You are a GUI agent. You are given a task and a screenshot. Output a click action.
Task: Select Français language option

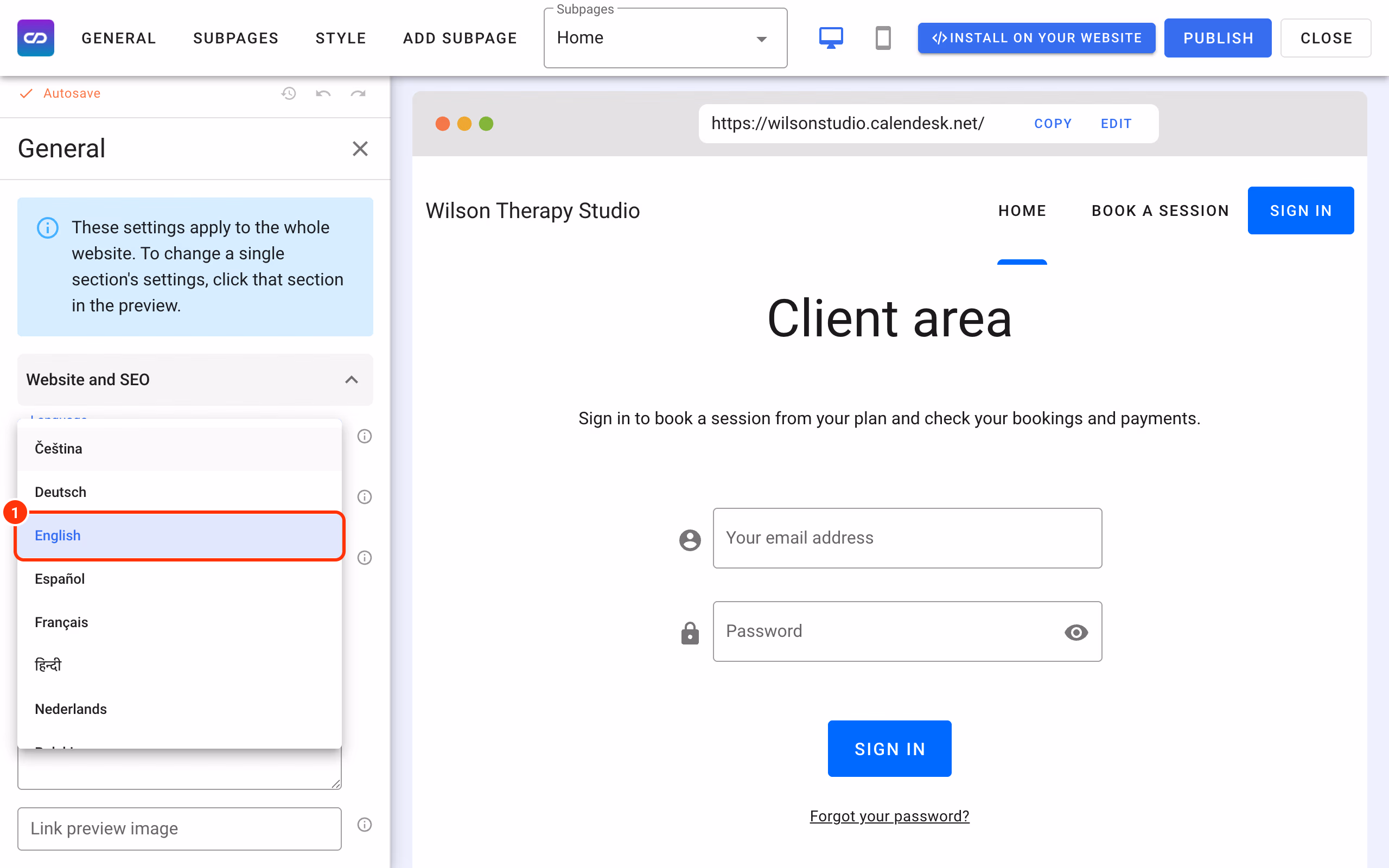pyautogui.click(x=180, y=623)
